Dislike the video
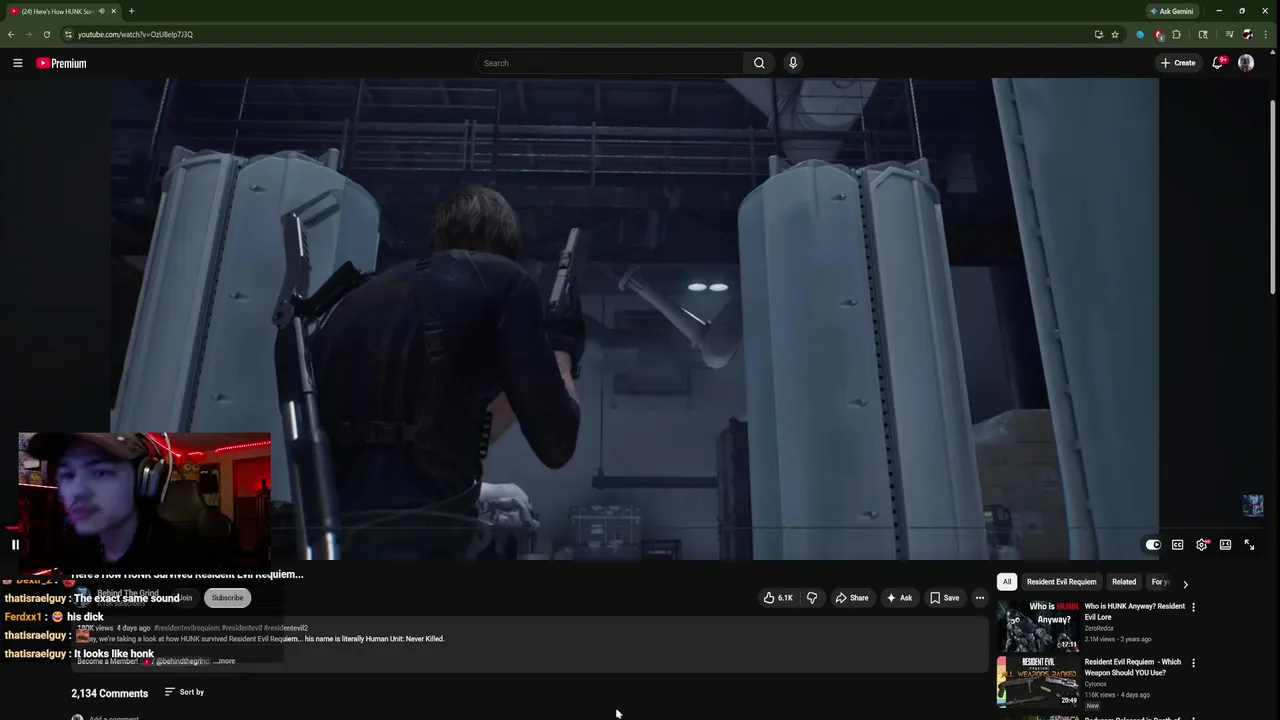The width and height of the screenshot is (1280, 720). pos(812,598)
